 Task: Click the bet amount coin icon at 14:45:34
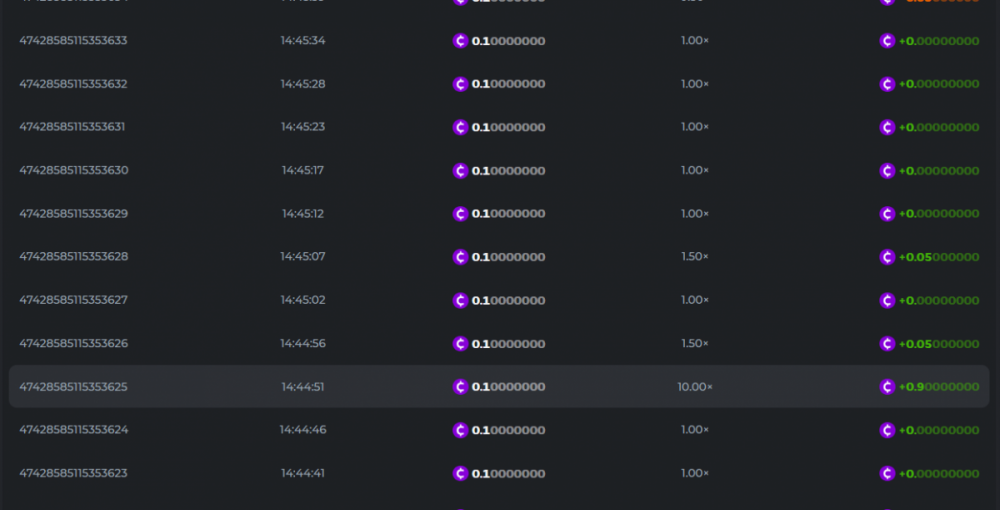460,41
